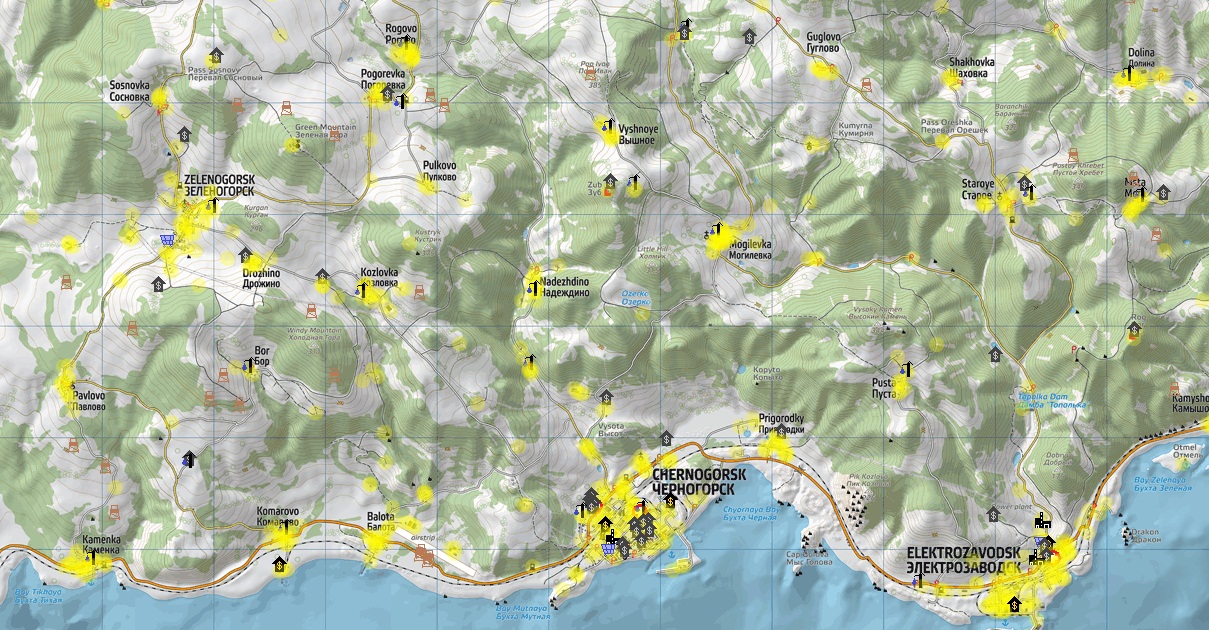This screenshot has width=1209, height=630.
Task: Click the Pass Sosnovy label
Action: tap(226, 74)
